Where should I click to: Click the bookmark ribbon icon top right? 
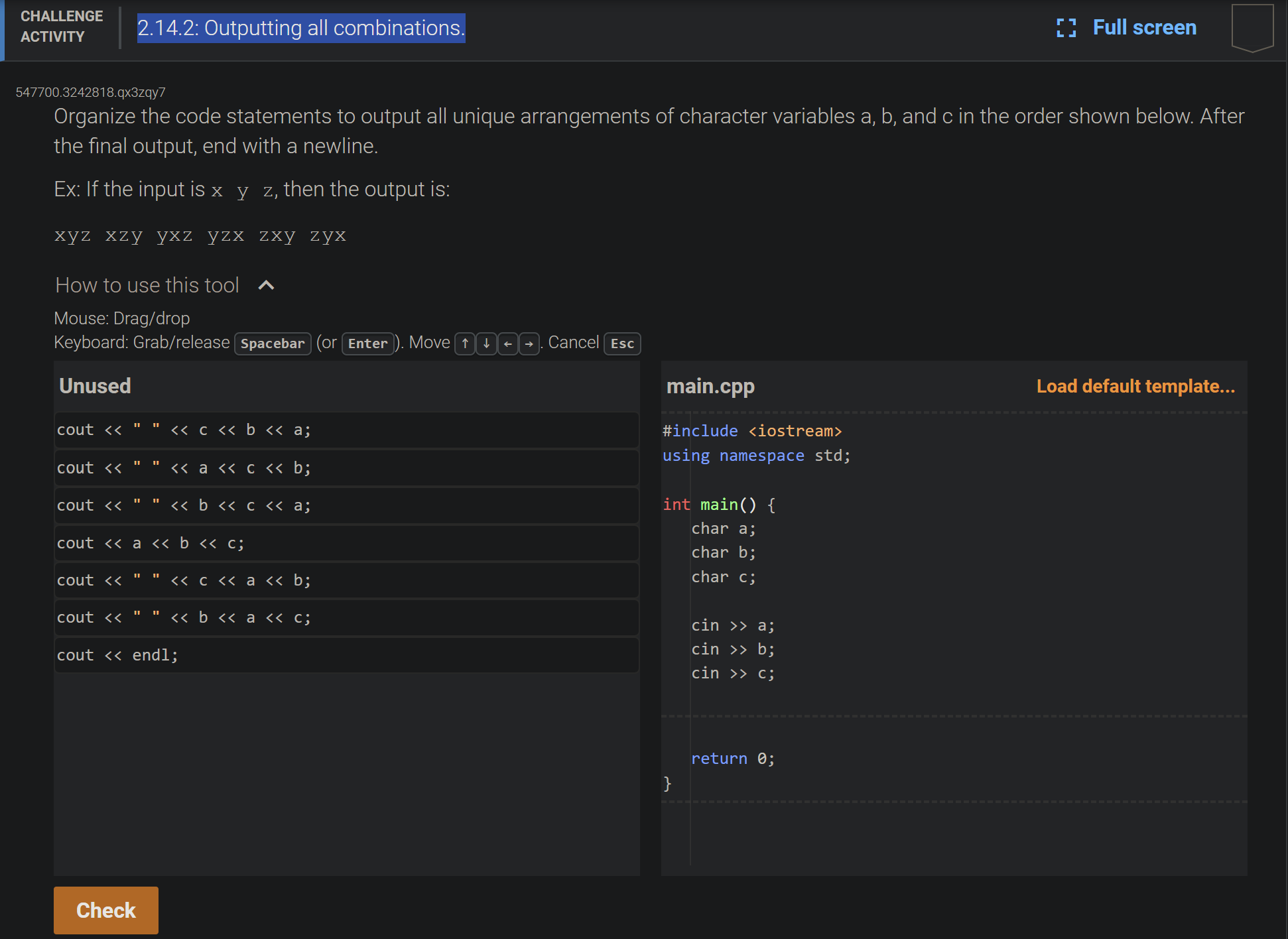[x=1252, y=27]
